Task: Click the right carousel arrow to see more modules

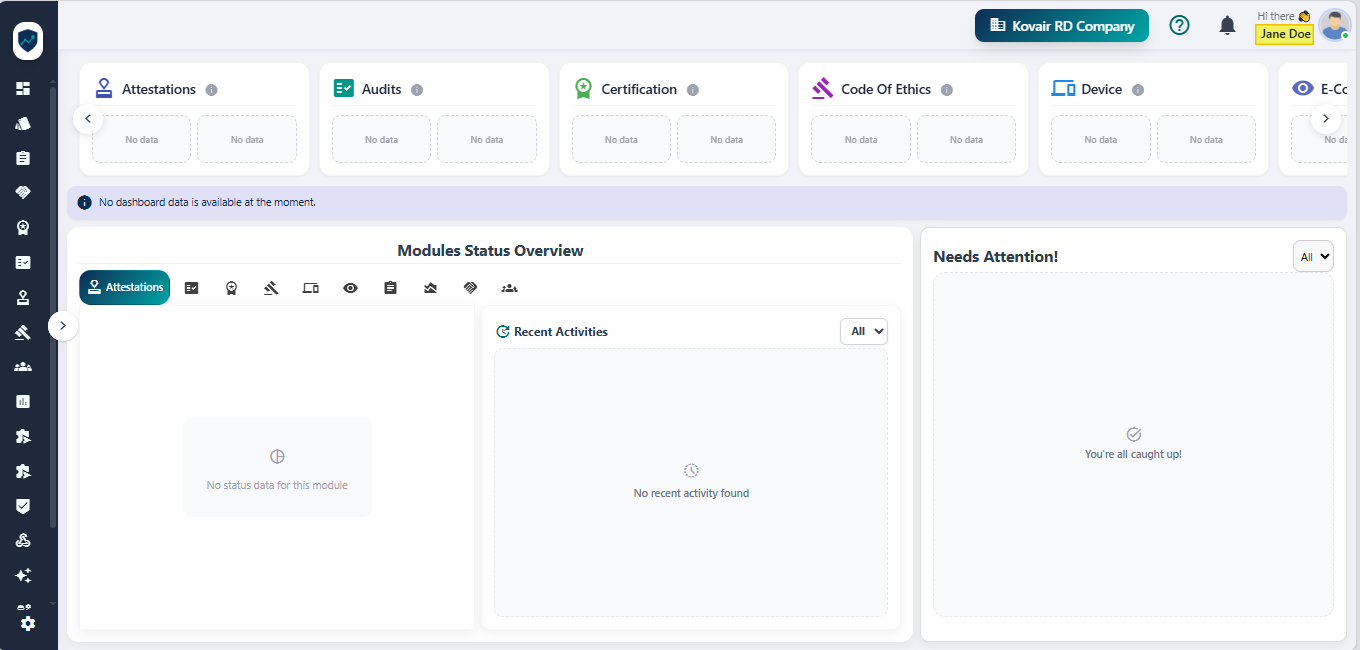Action: point(1326,118)
